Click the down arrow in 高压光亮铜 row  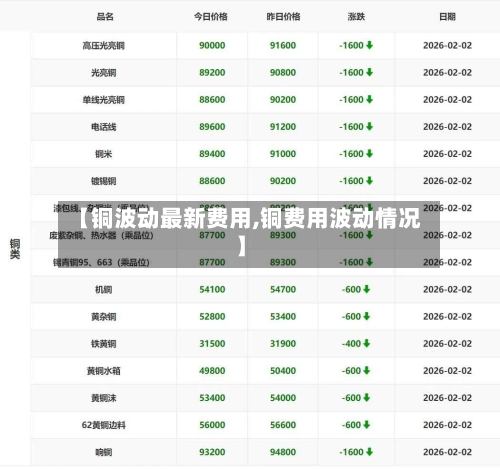point(369,45)
